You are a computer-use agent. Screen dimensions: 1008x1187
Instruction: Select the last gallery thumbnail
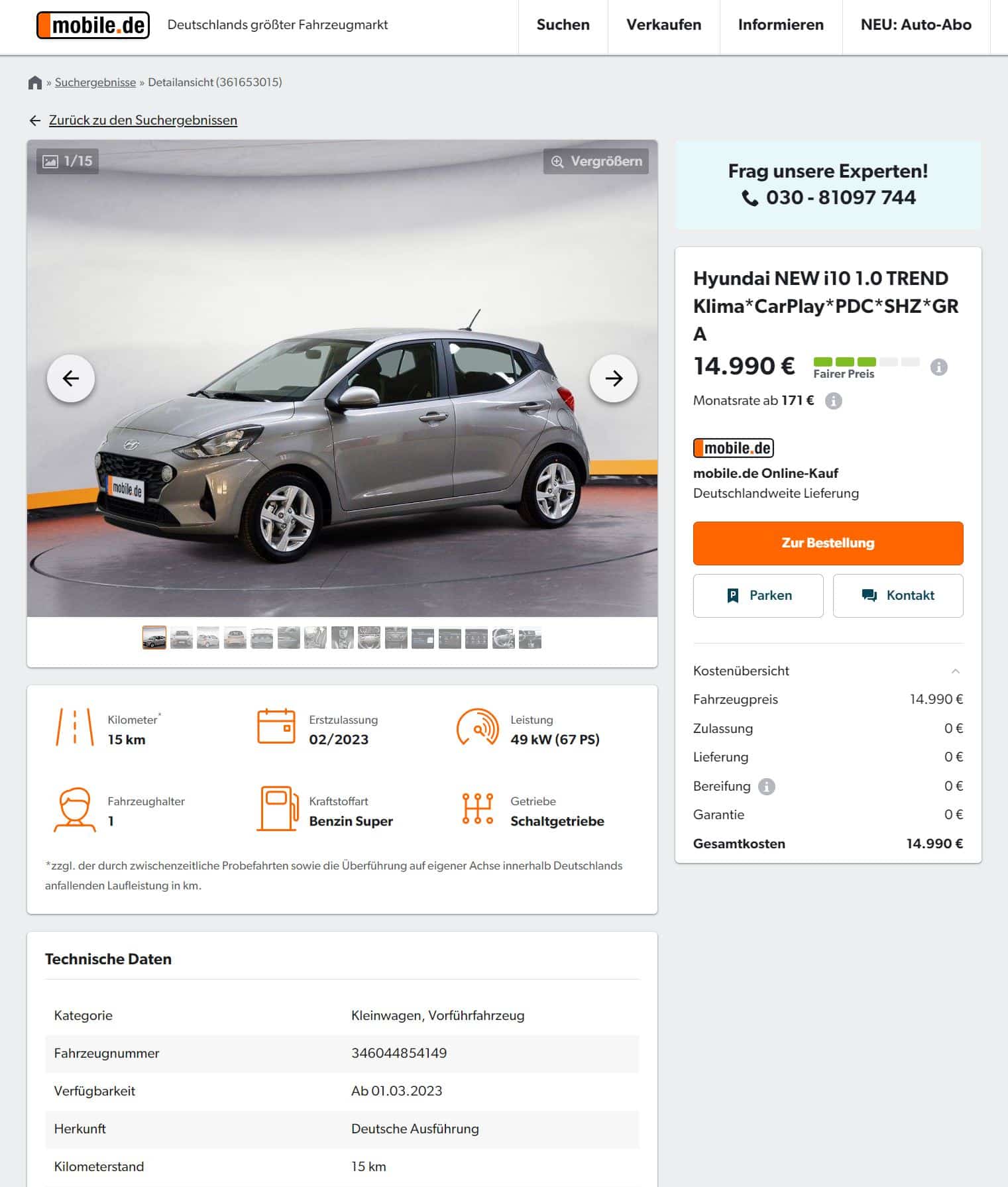pyautogui.click(x=530, y=638)
